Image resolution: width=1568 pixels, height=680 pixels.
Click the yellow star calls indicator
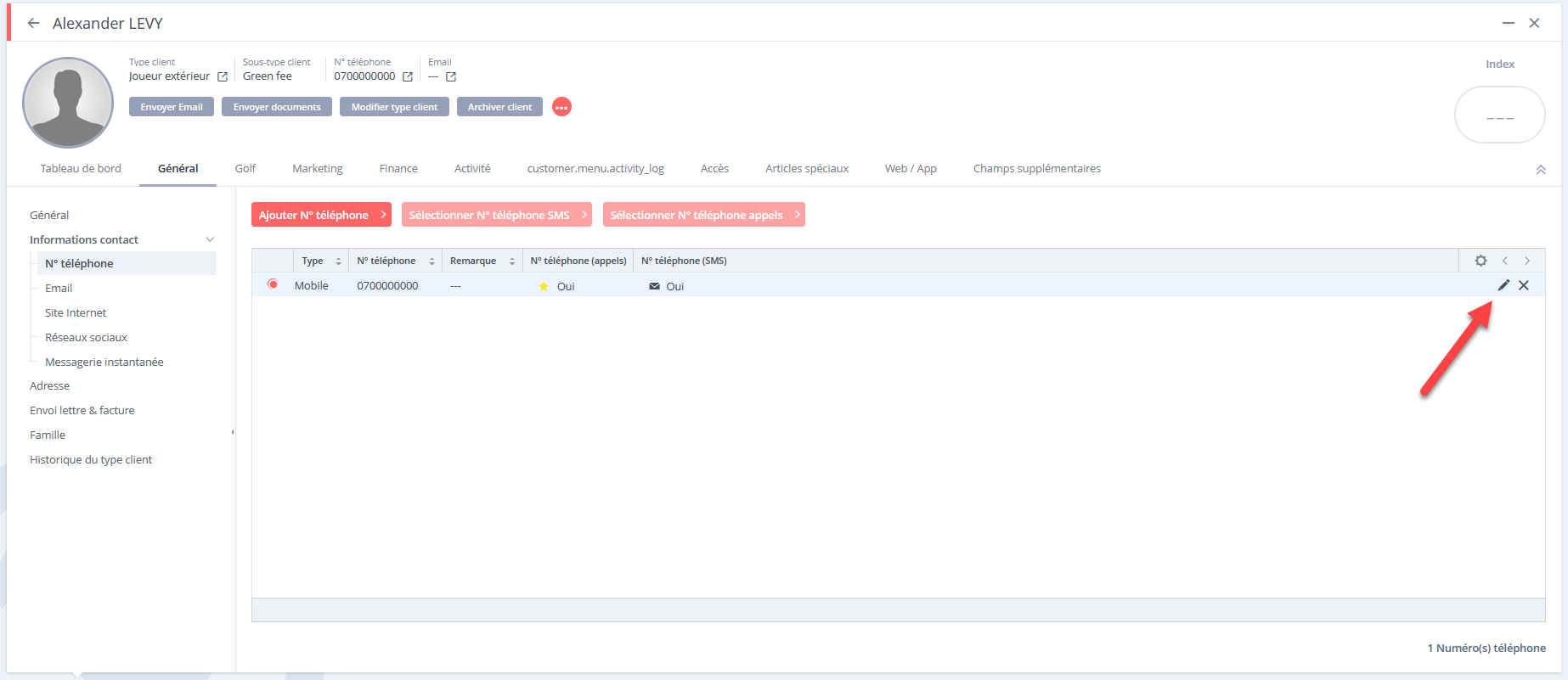click(544, 286)
